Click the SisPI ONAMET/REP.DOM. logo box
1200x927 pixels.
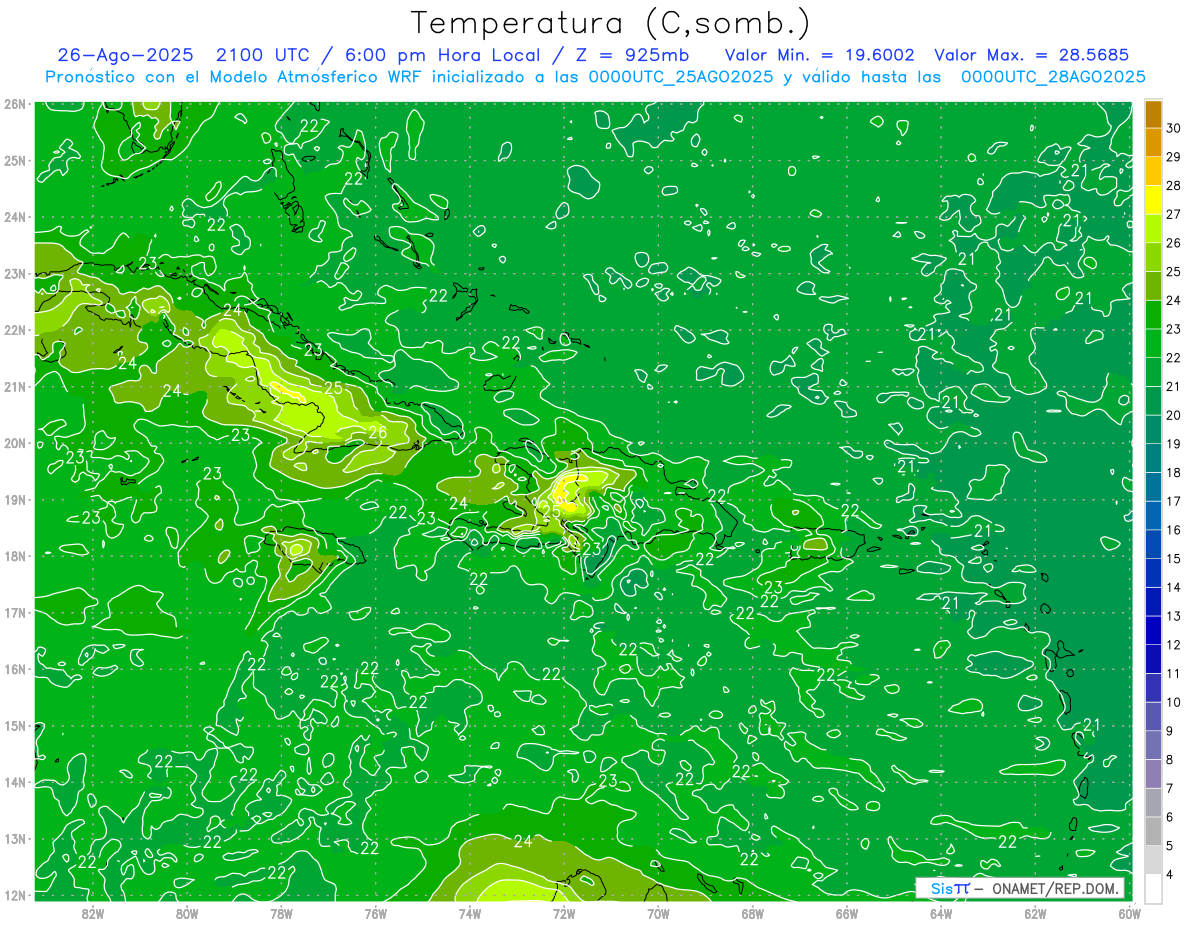(x=1020, y=888)
